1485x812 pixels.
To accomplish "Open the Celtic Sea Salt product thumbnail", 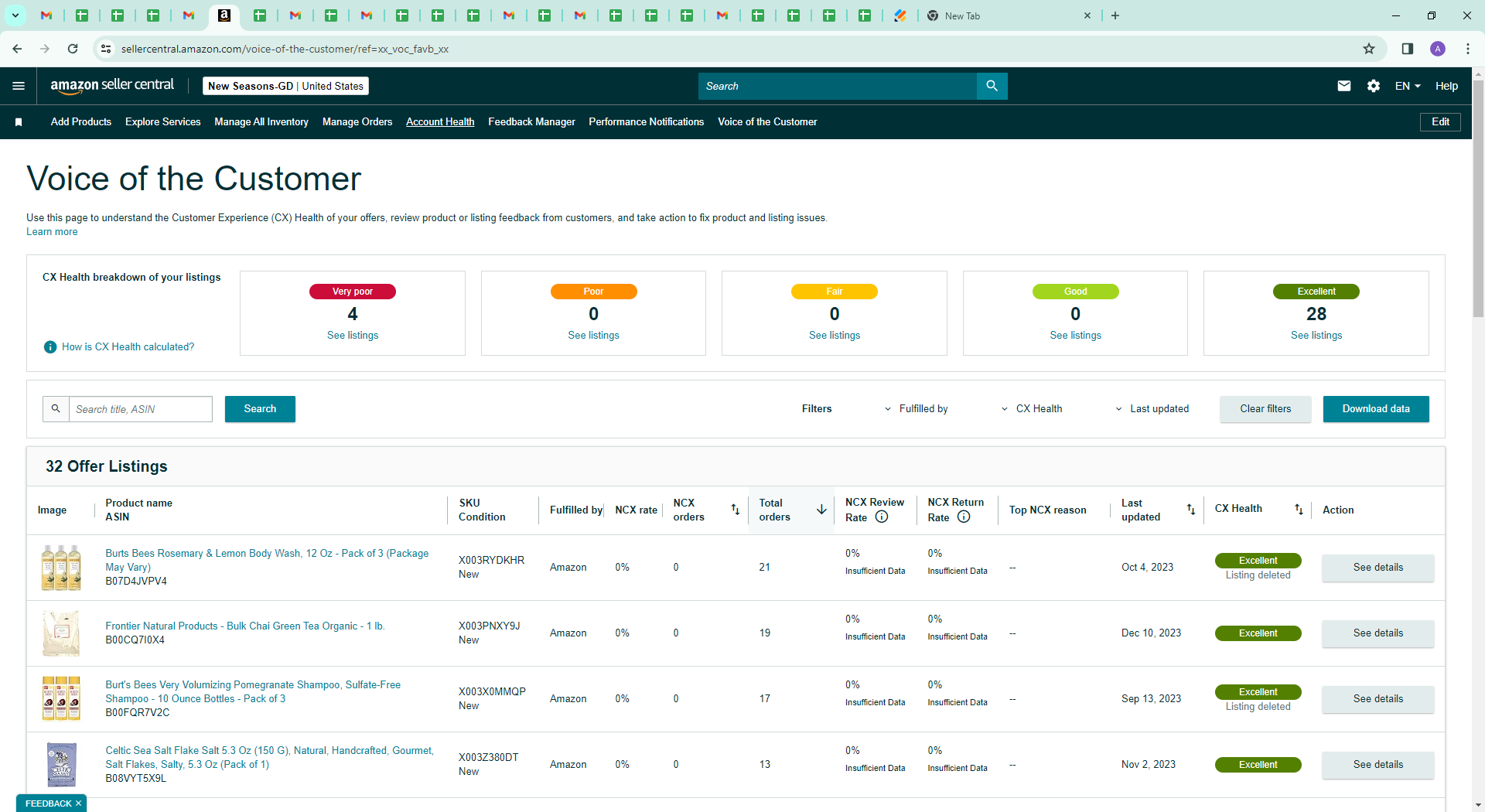I will pos(61,765).
